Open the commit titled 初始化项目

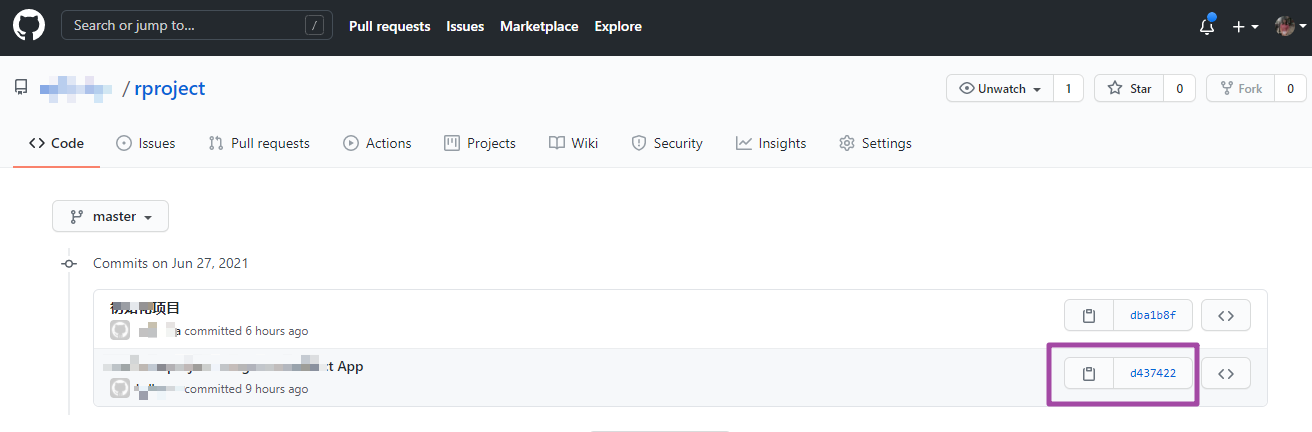click(x=145, y=308)
